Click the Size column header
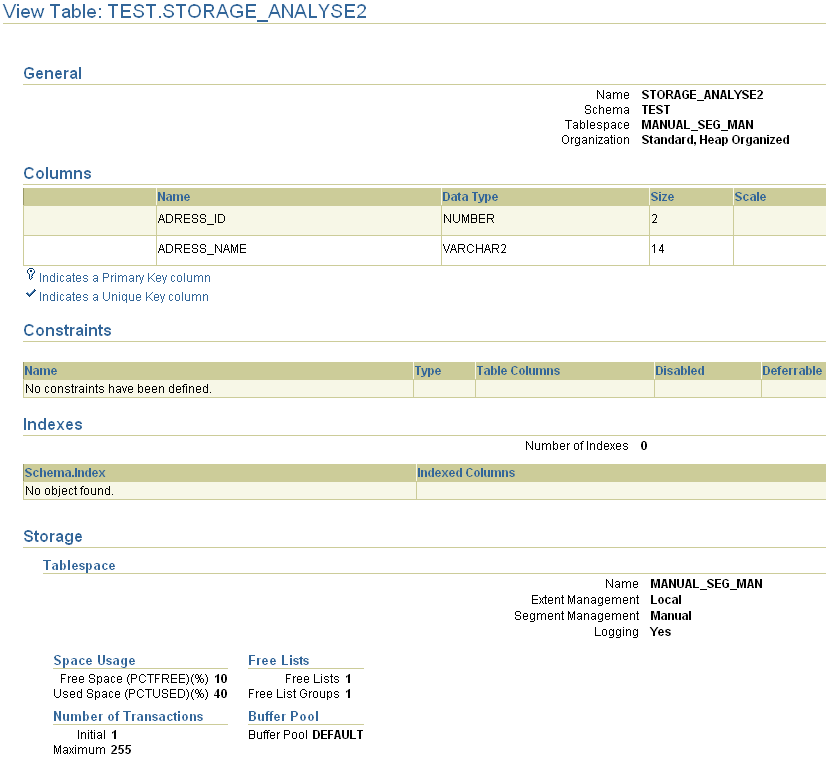Image resolution: width=826 pixels, height=761 pixels. click(x=662, y=197)
